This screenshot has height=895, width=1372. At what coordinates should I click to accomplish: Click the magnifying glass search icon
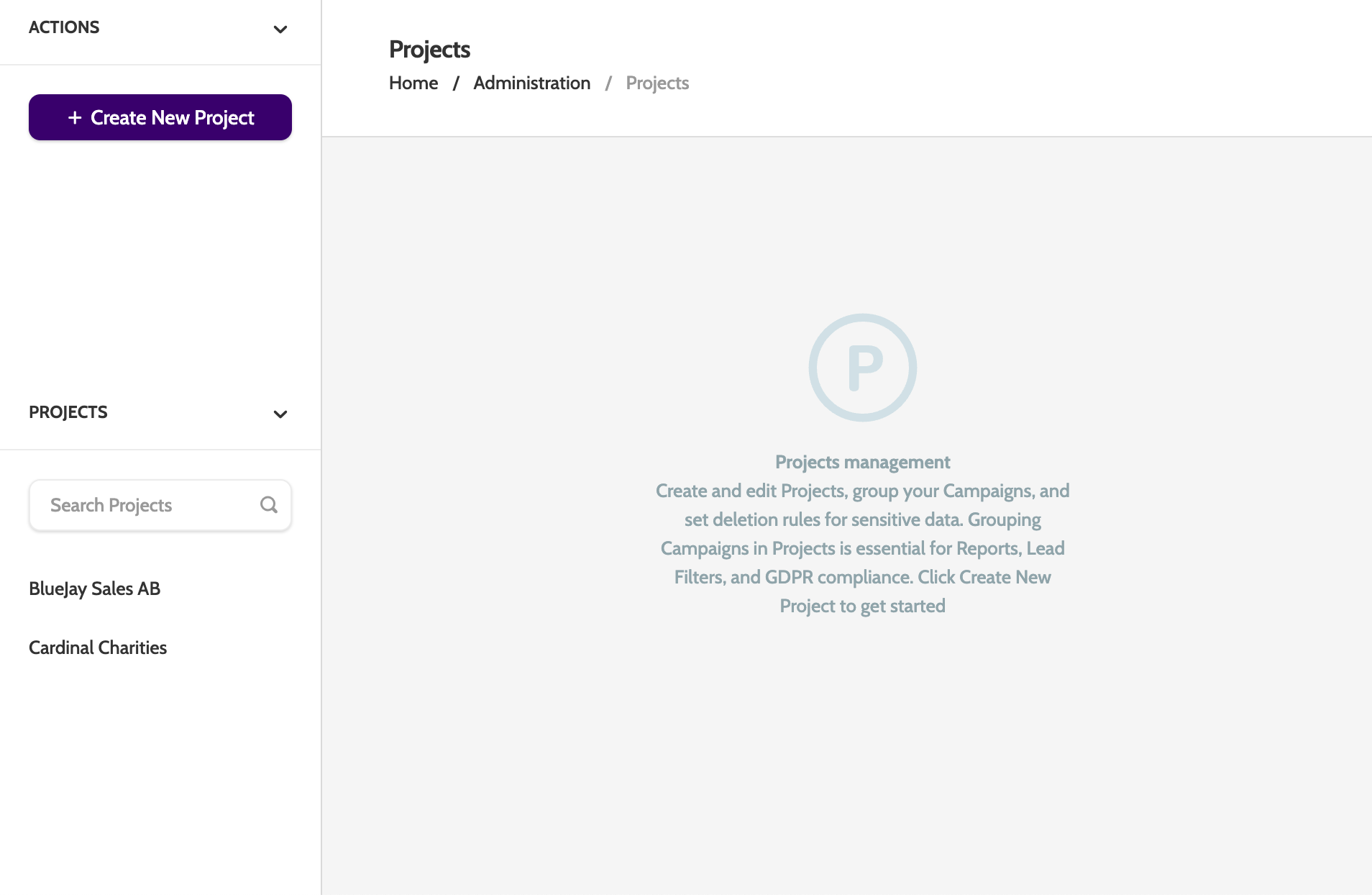coord(269,505)
